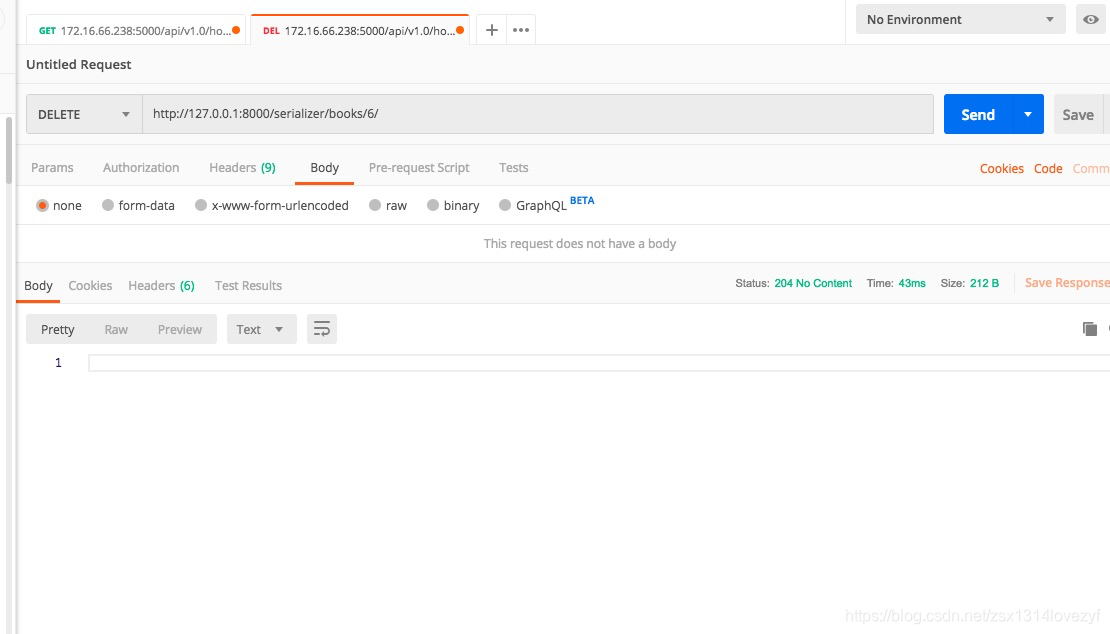Click the request URL input field
This screenshot has width=1110, height=634.
[x=538, y=114]
